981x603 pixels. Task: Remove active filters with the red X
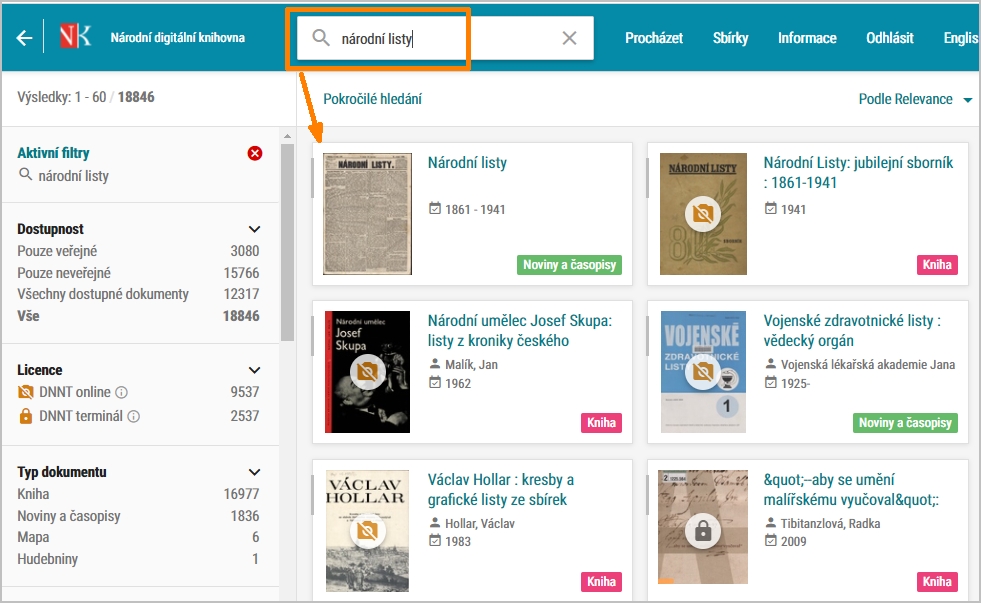pos(255,153)
